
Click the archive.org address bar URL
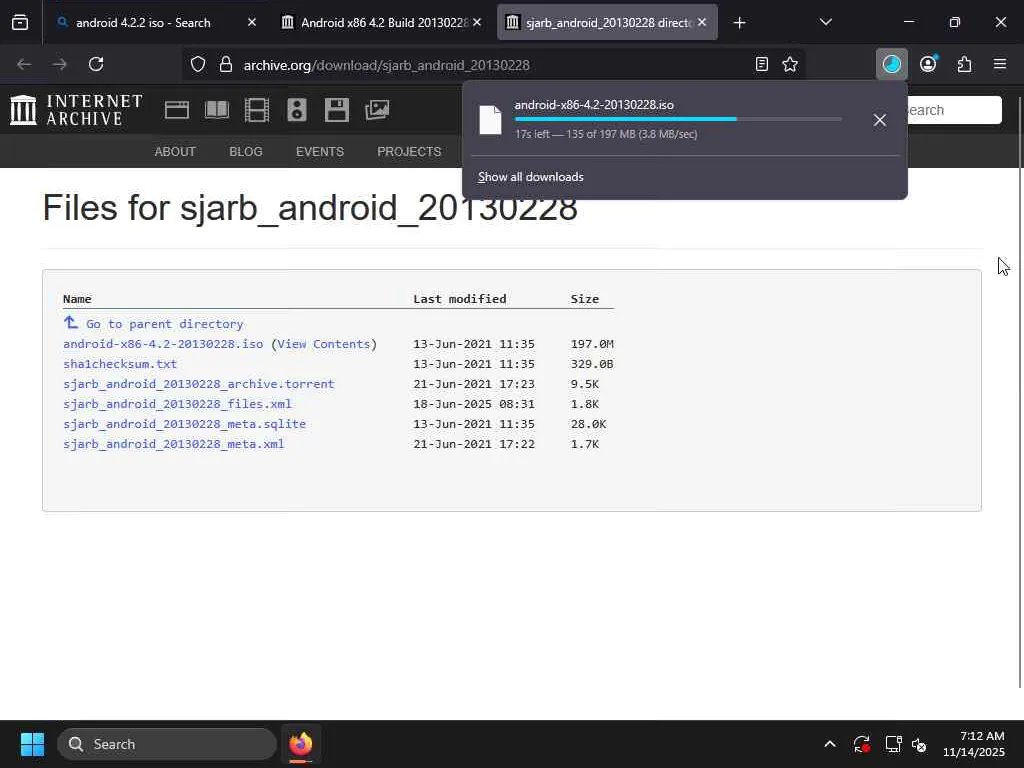(x=386, y=65)
